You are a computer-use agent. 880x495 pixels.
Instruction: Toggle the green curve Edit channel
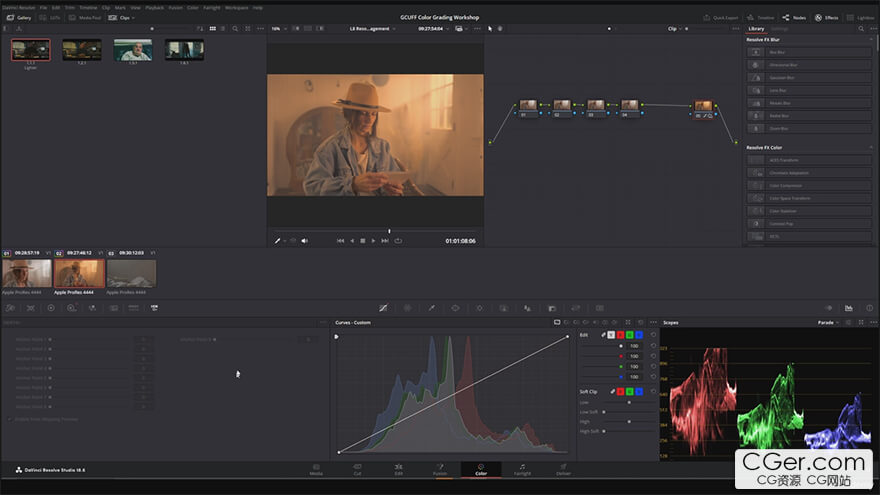630,335
